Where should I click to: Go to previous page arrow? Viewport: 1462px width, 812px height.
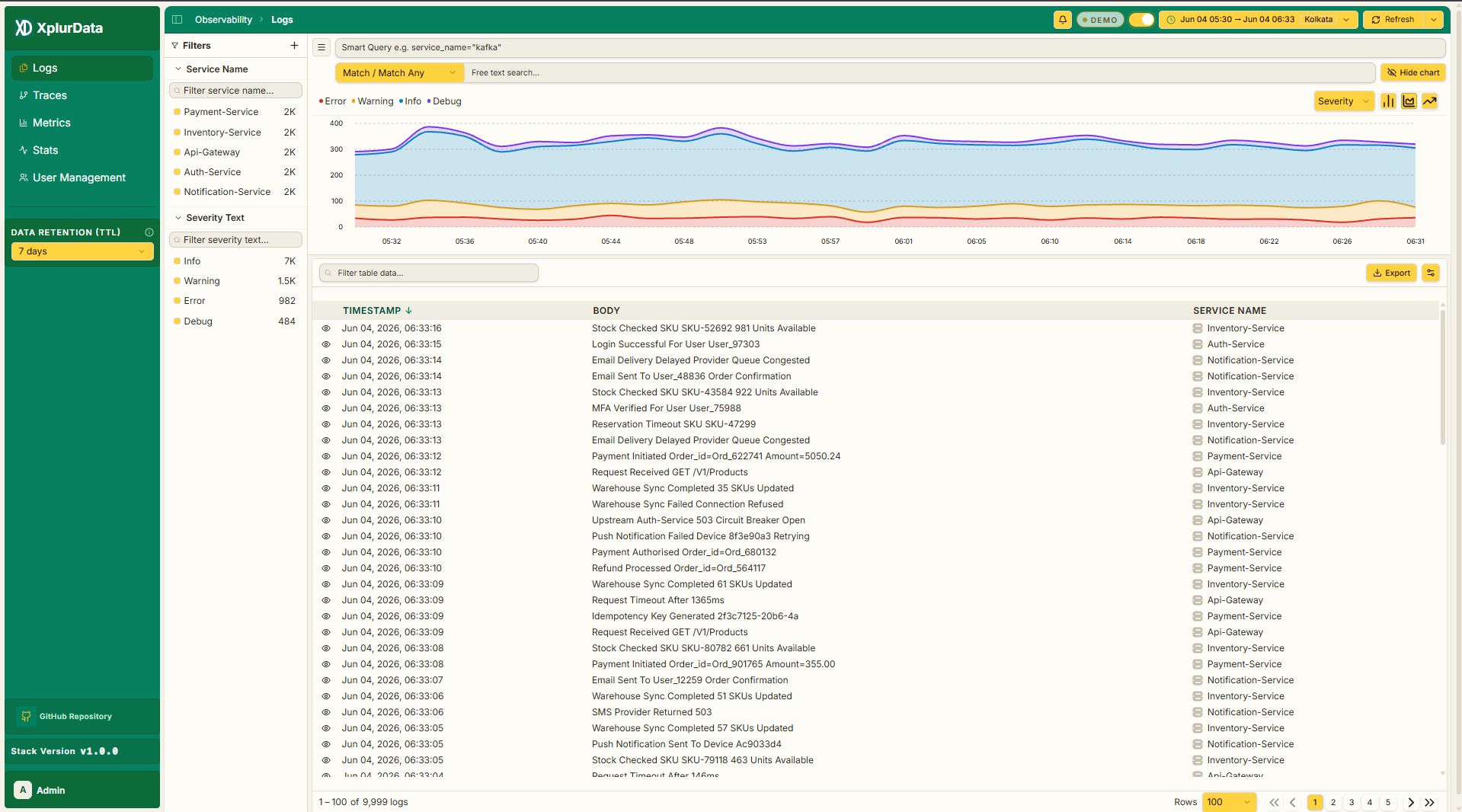[x=1292, y=802]
